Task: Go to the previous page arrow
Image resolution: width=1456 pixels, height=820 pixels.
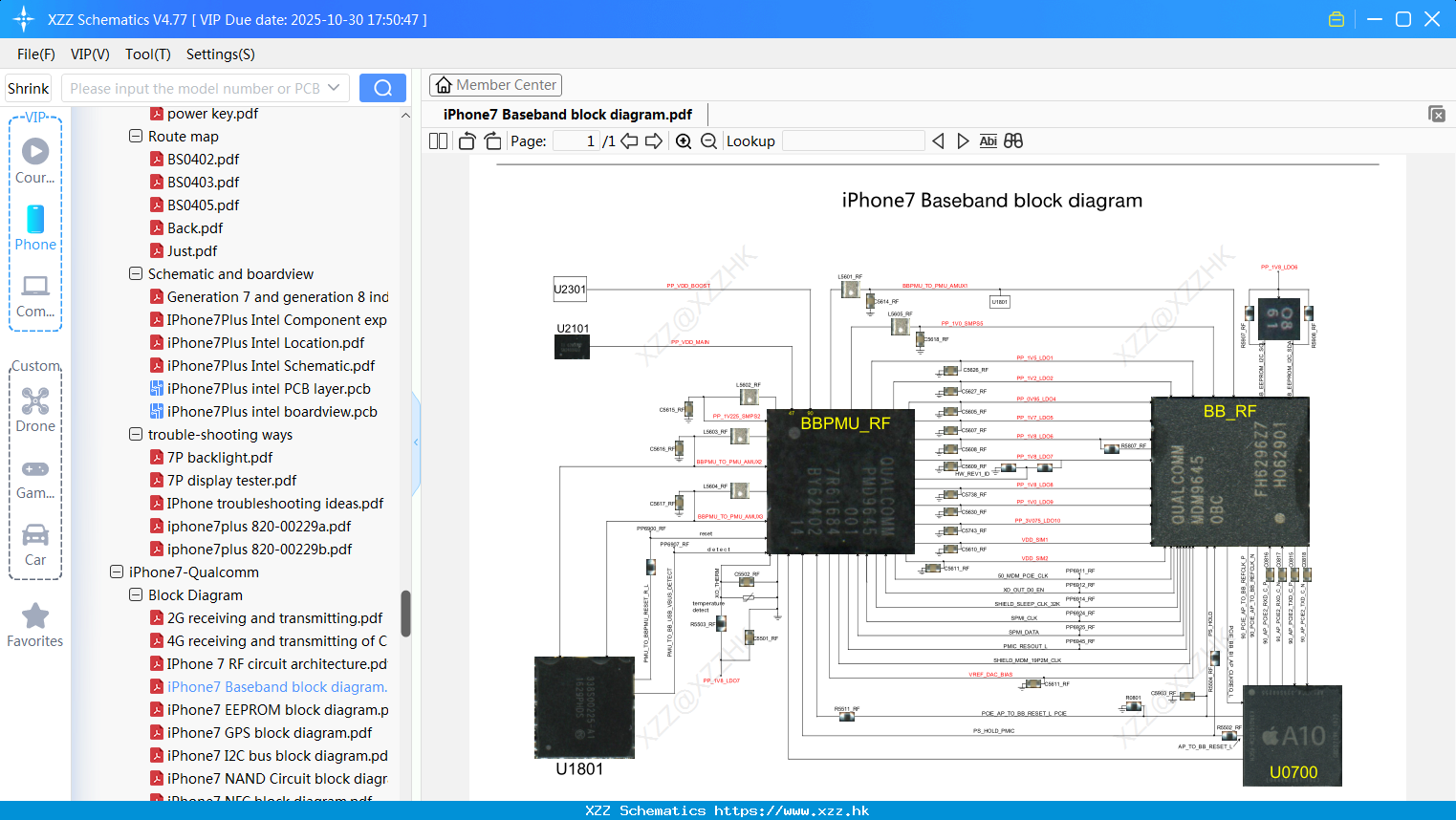Action: tap(629, 141)
